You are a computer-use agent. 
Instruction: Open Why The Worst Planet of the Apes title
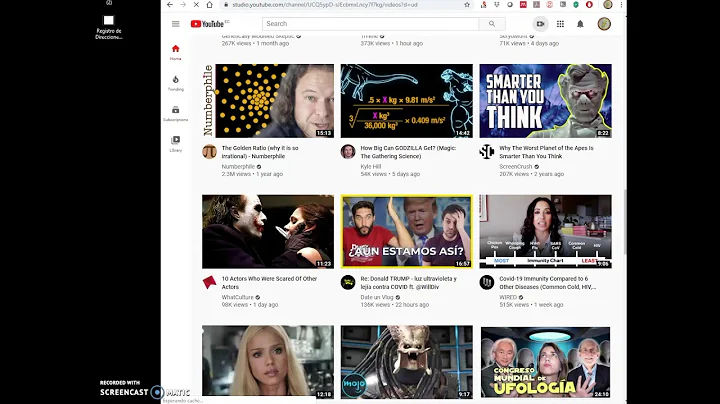pos(546,152)
